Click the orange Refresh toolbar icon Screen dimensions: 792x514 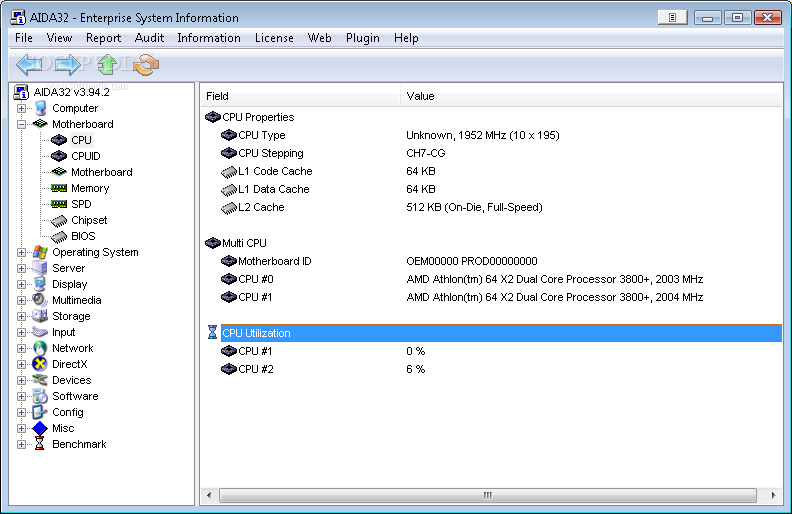146,64
